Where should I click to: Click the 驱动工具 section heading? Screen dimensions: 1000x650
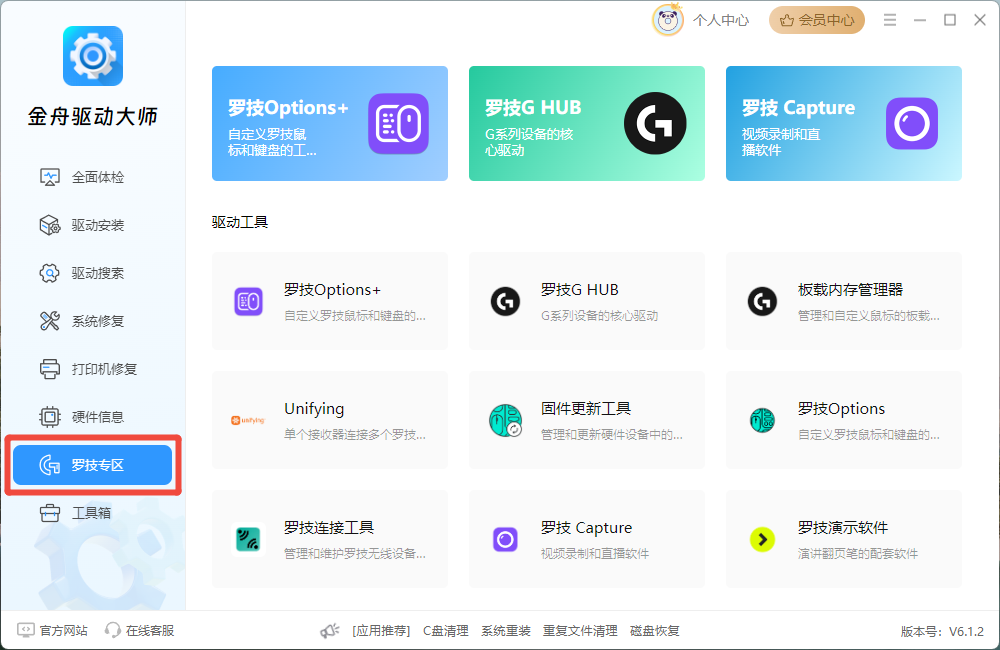(240, 222)
